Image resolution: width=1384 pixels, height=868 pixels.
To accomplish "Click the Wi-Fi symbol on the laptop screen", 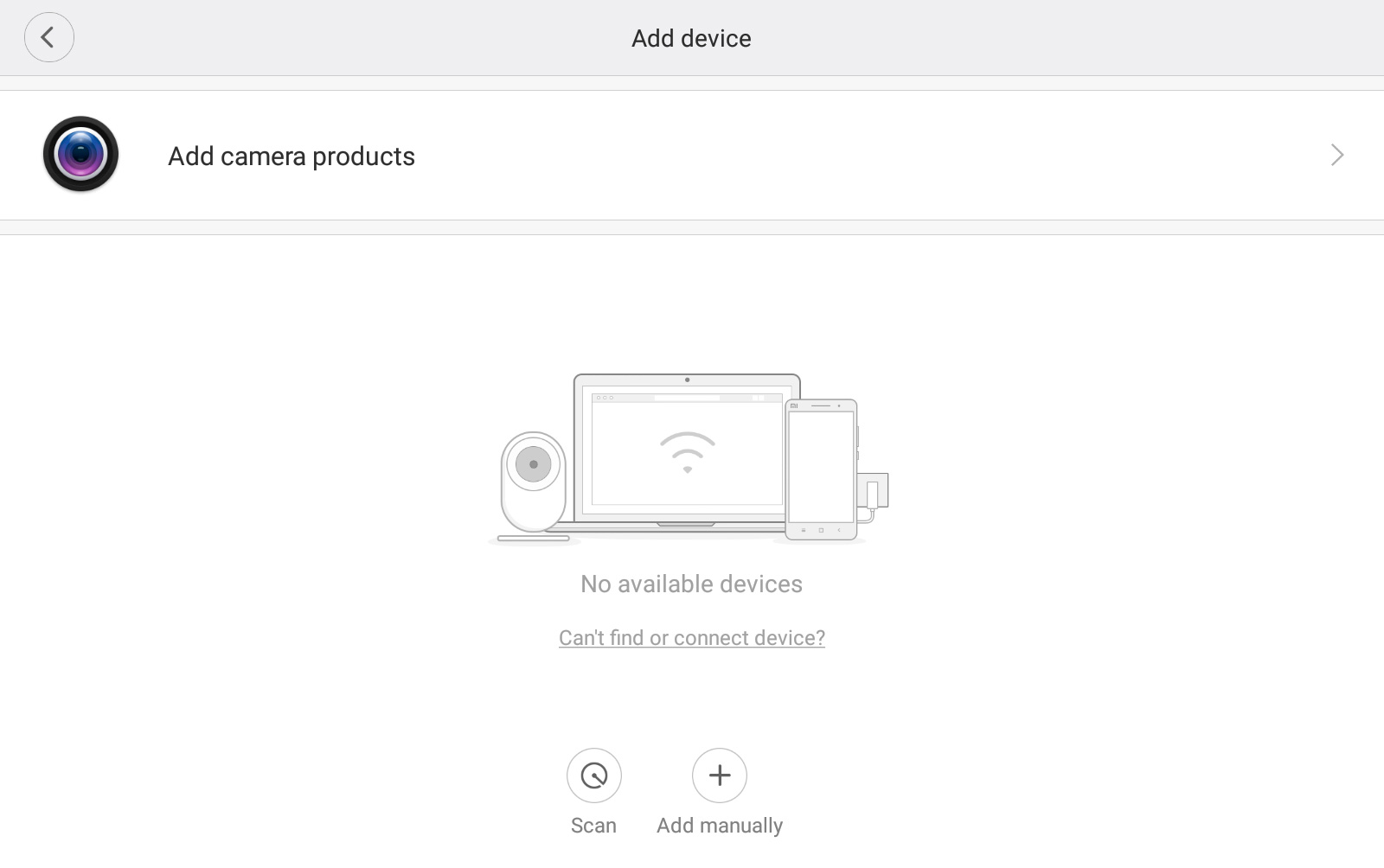I will [x=687, y=452].
